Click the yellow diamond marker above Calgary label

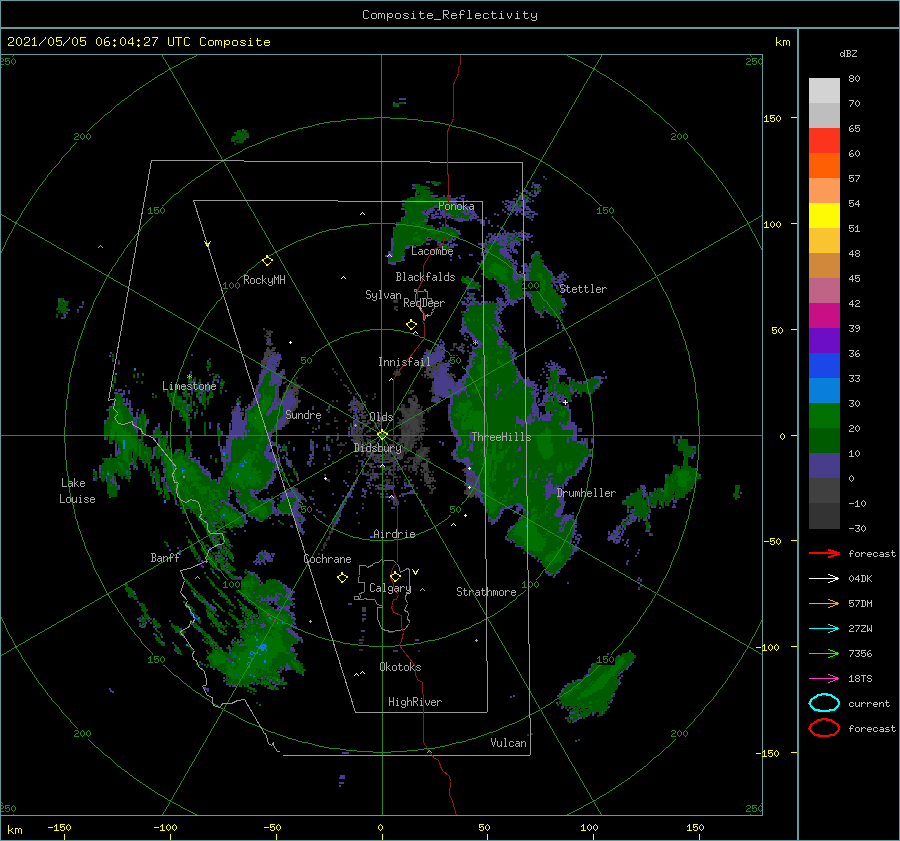tap(395, 576)
